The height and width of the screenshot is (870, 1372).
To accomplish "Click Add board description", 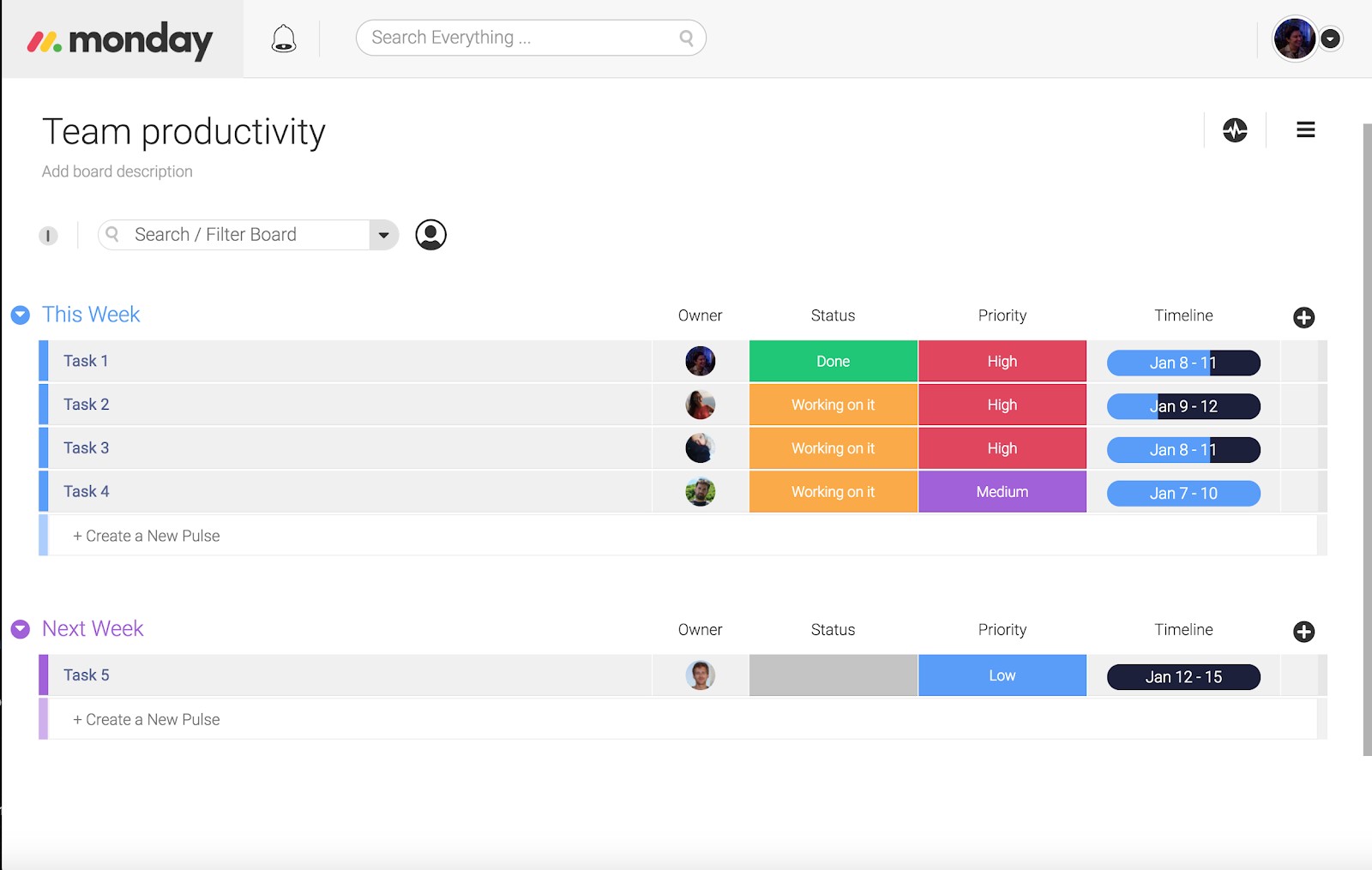I will pyautogui.click(x=117, y=171).
